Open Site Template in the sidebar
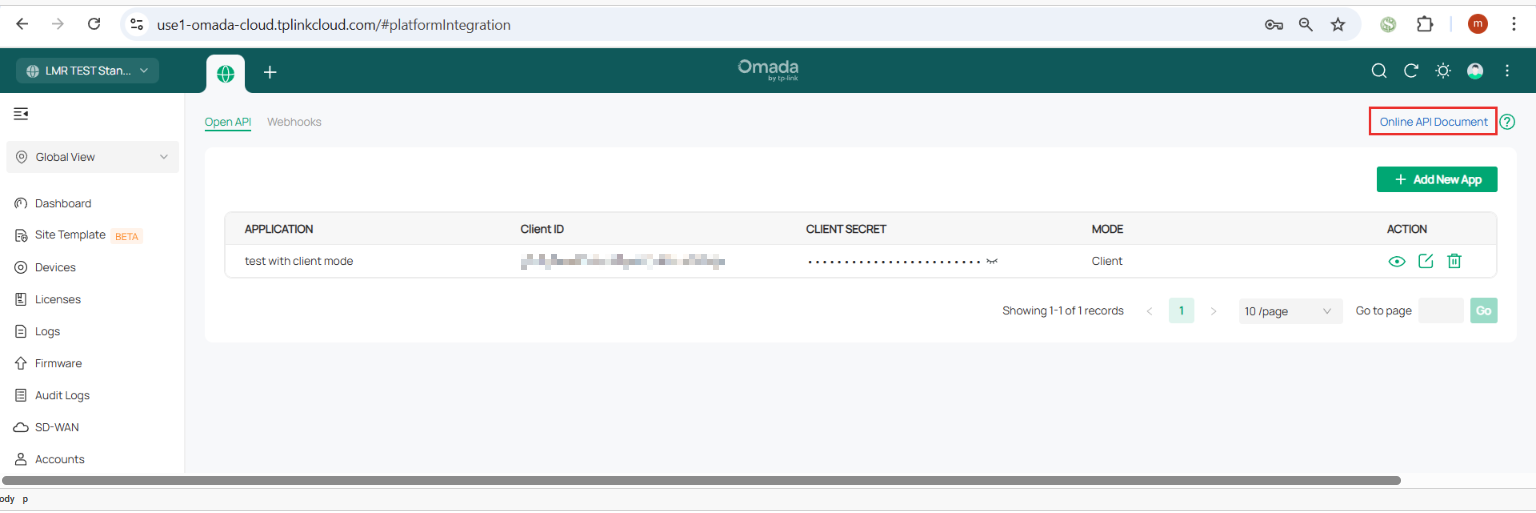Viewport: 1536px width, 513px height. (x=70, y=235)
